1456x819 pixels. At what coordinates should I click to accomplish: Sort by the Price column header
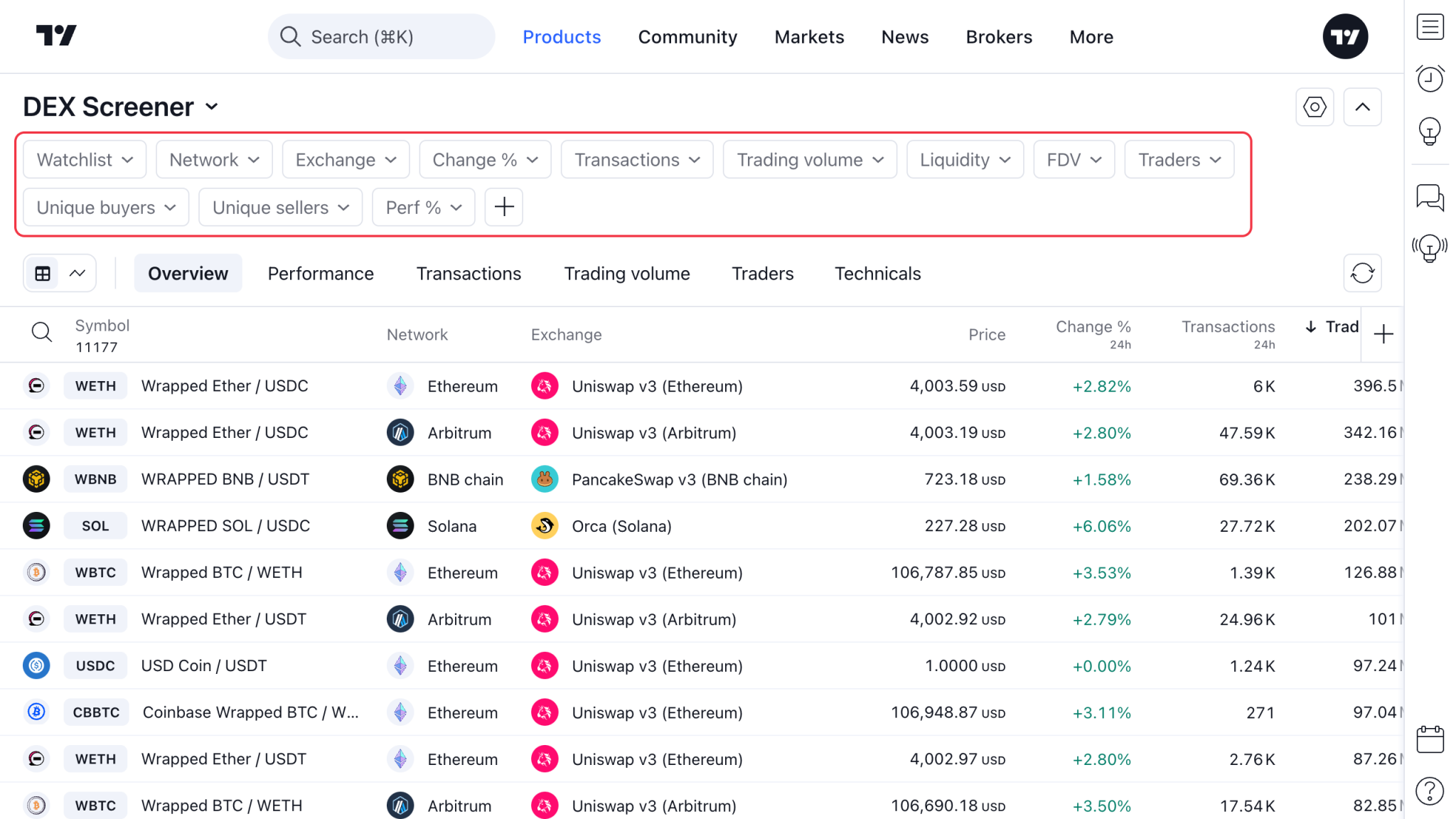click(987, 334)
